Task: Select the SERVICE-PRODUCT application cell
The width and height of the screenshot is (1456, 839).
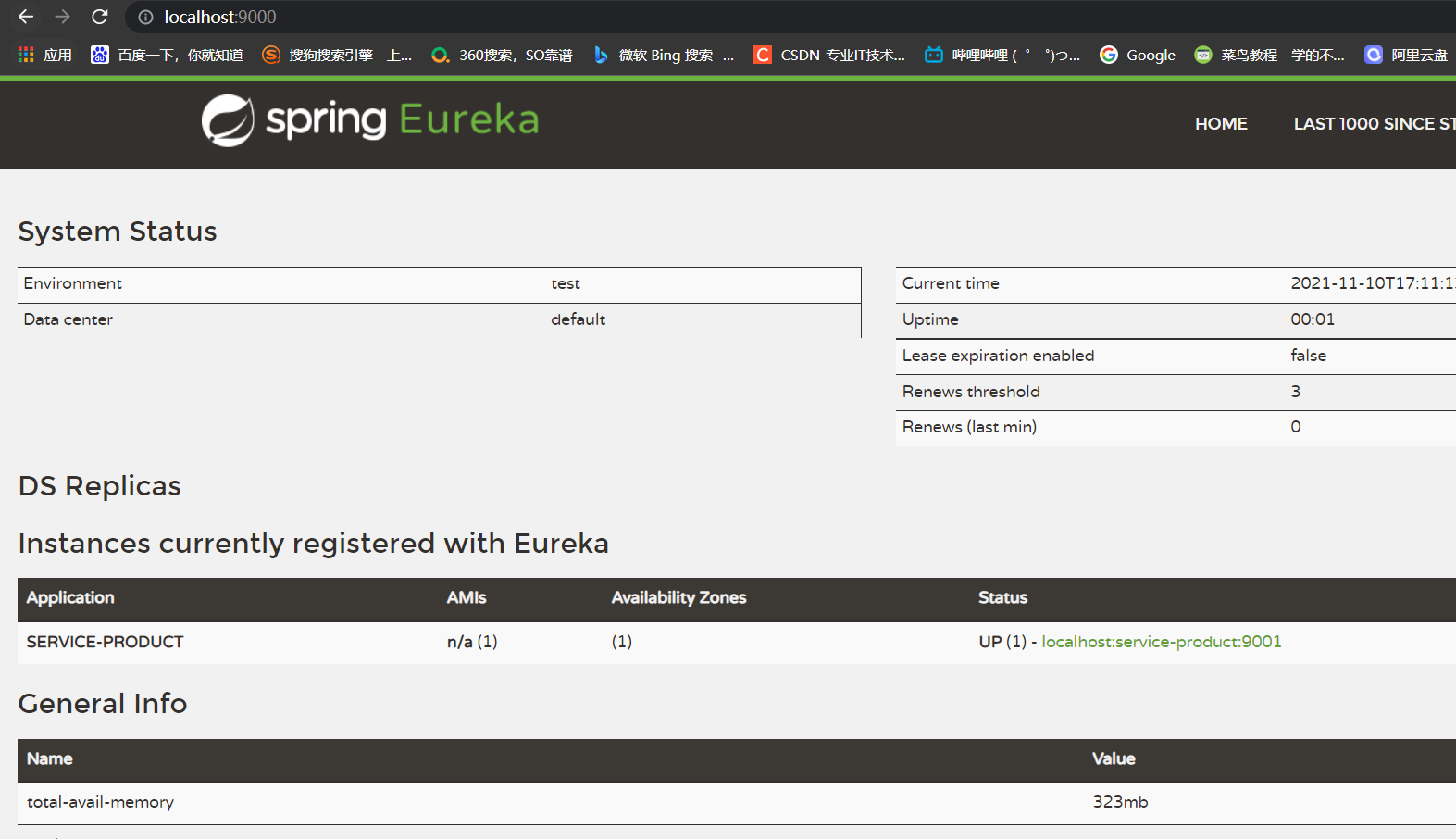Action: 105,642
